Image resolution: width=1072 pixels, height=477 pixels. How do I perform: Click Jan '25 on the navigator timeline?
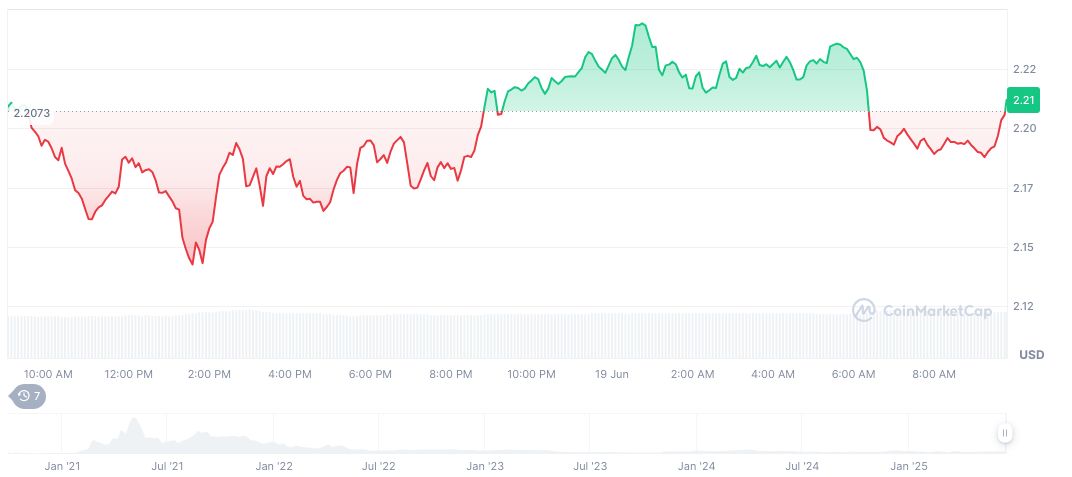pos(908,466)
